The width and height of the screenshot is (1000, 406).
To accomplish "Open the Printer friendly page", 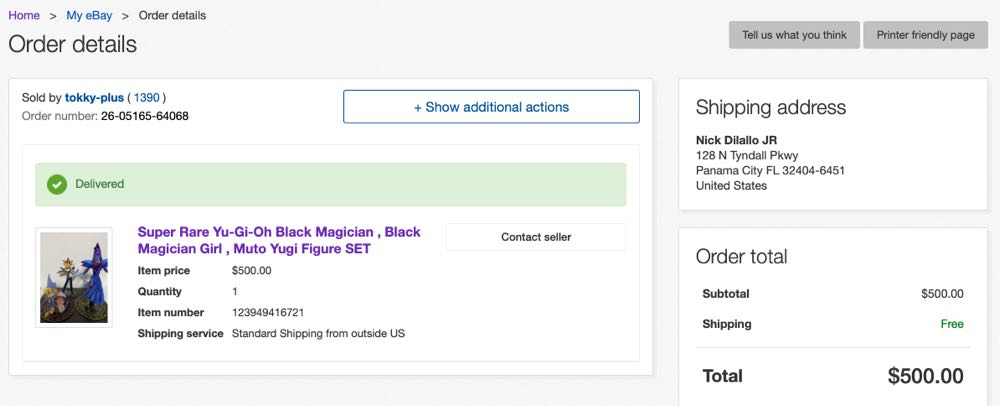I will (x=925, y=35).
